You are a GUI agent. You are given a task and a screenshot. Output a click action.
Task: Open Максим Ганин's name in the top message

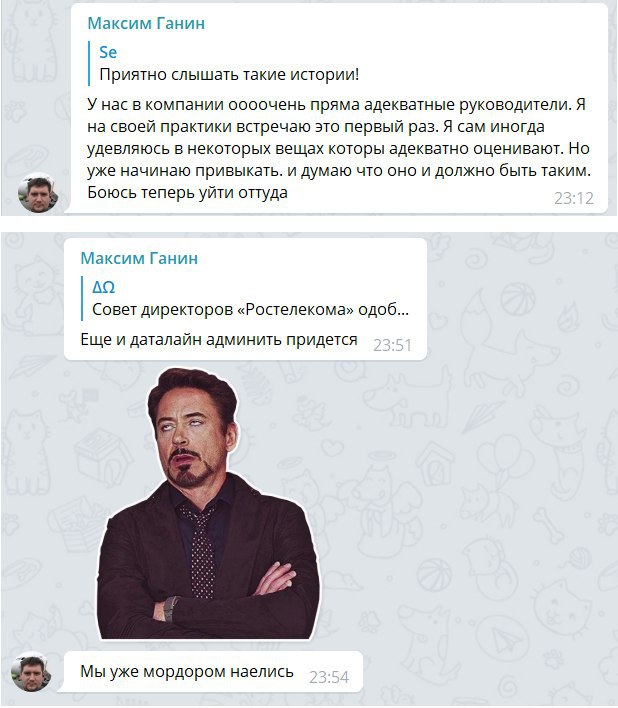tap(146, 23)
